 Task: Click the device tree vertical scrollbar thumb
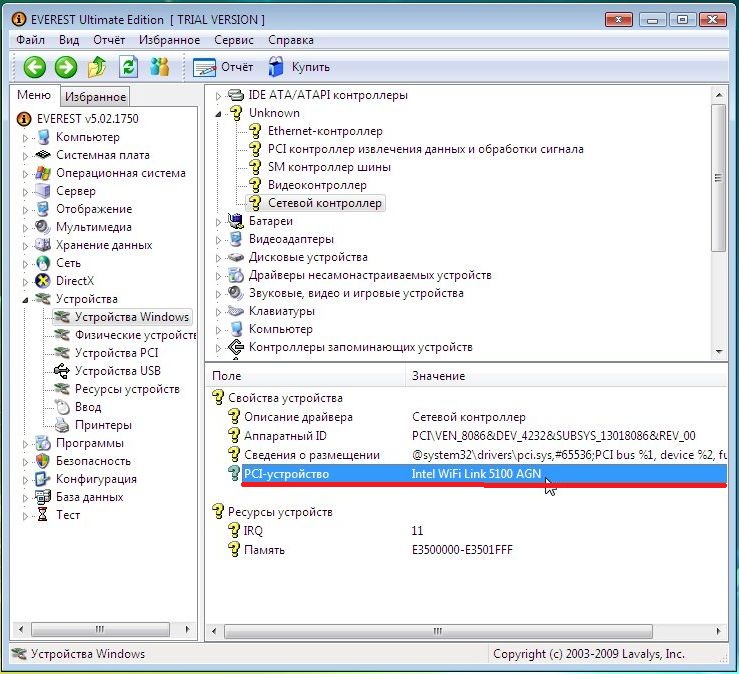[718, 178]
